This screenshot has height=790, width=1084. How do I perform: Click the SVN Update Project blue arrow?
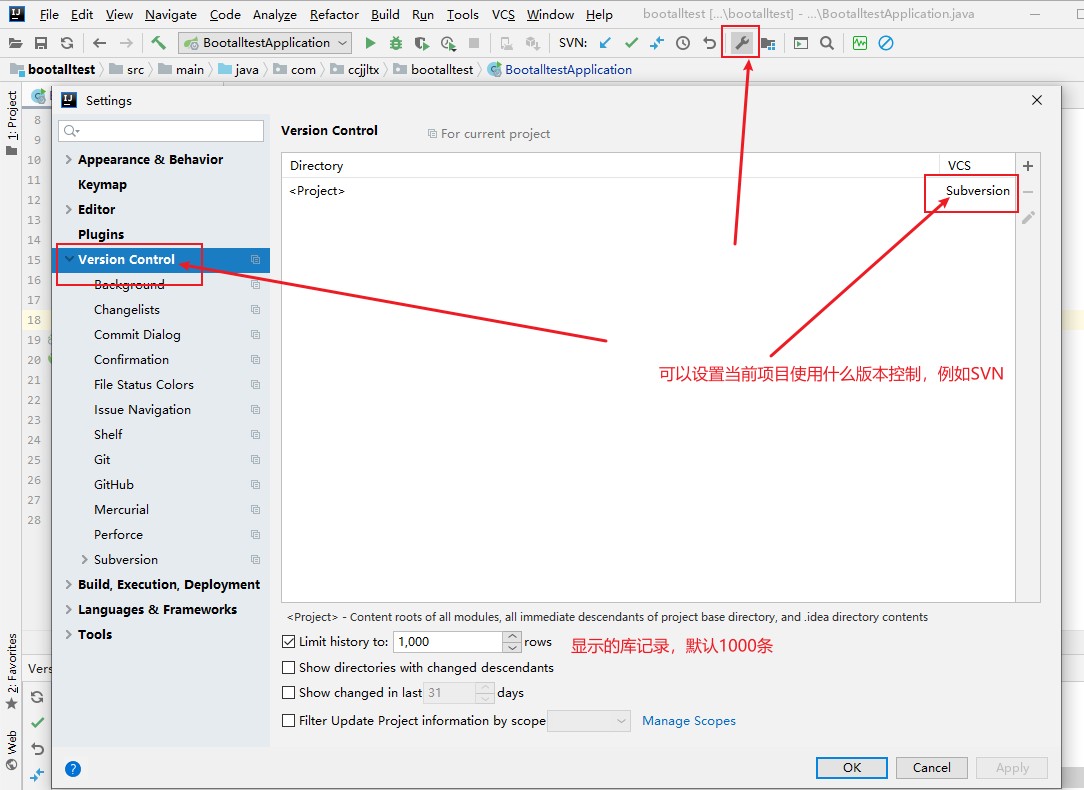click(x=605, y=43)
